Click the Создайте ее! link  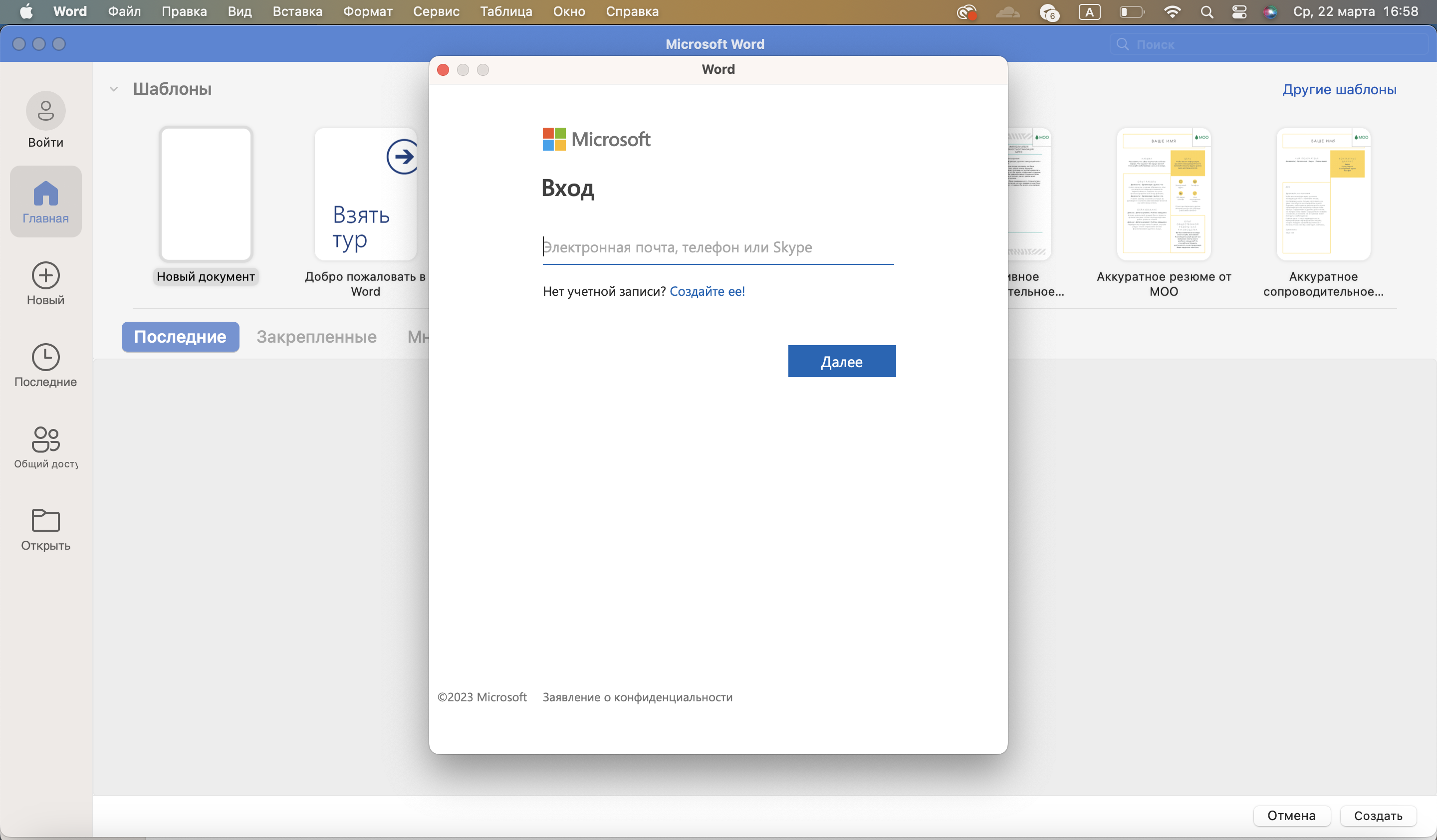point(707,291)
